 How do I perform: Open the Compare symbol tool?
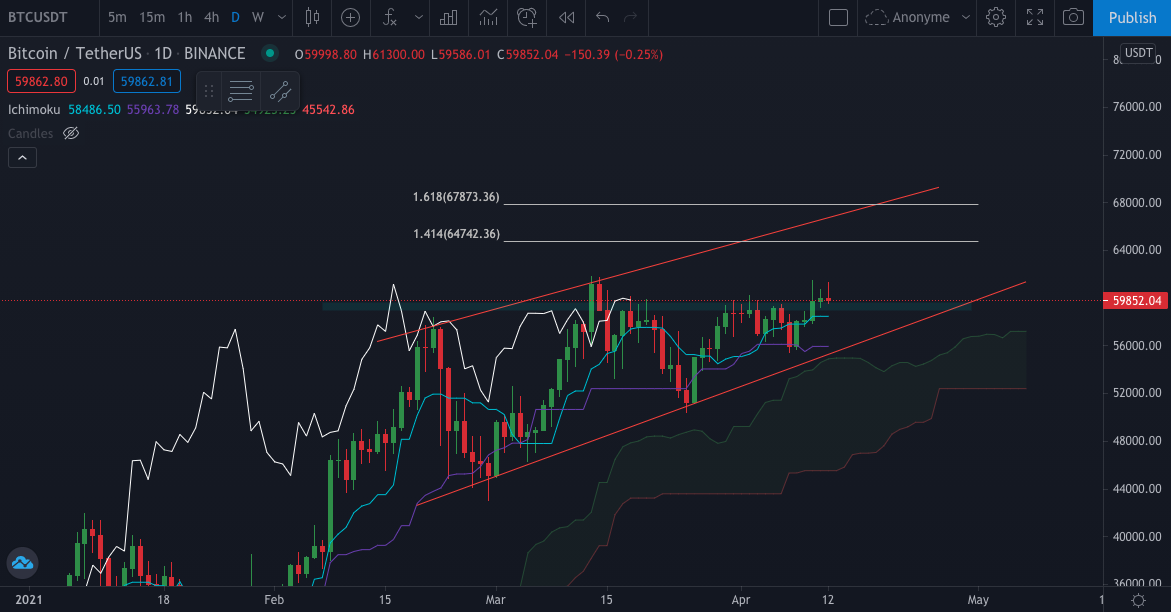pos(350,17)
